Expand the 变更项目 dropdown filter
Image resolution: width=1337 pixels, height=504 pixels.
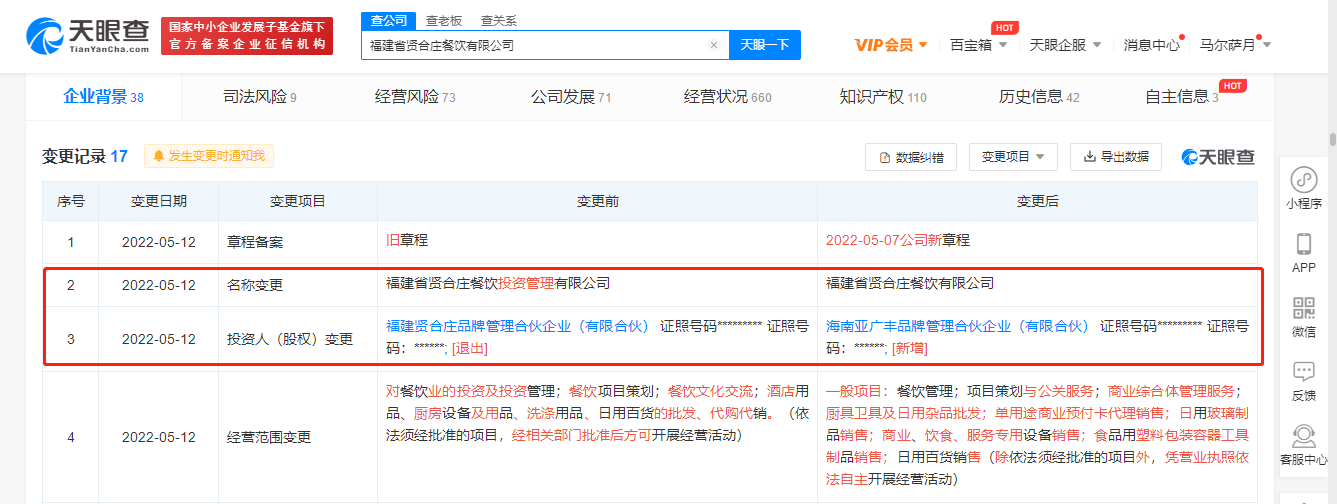click(x=1013, y=157)
